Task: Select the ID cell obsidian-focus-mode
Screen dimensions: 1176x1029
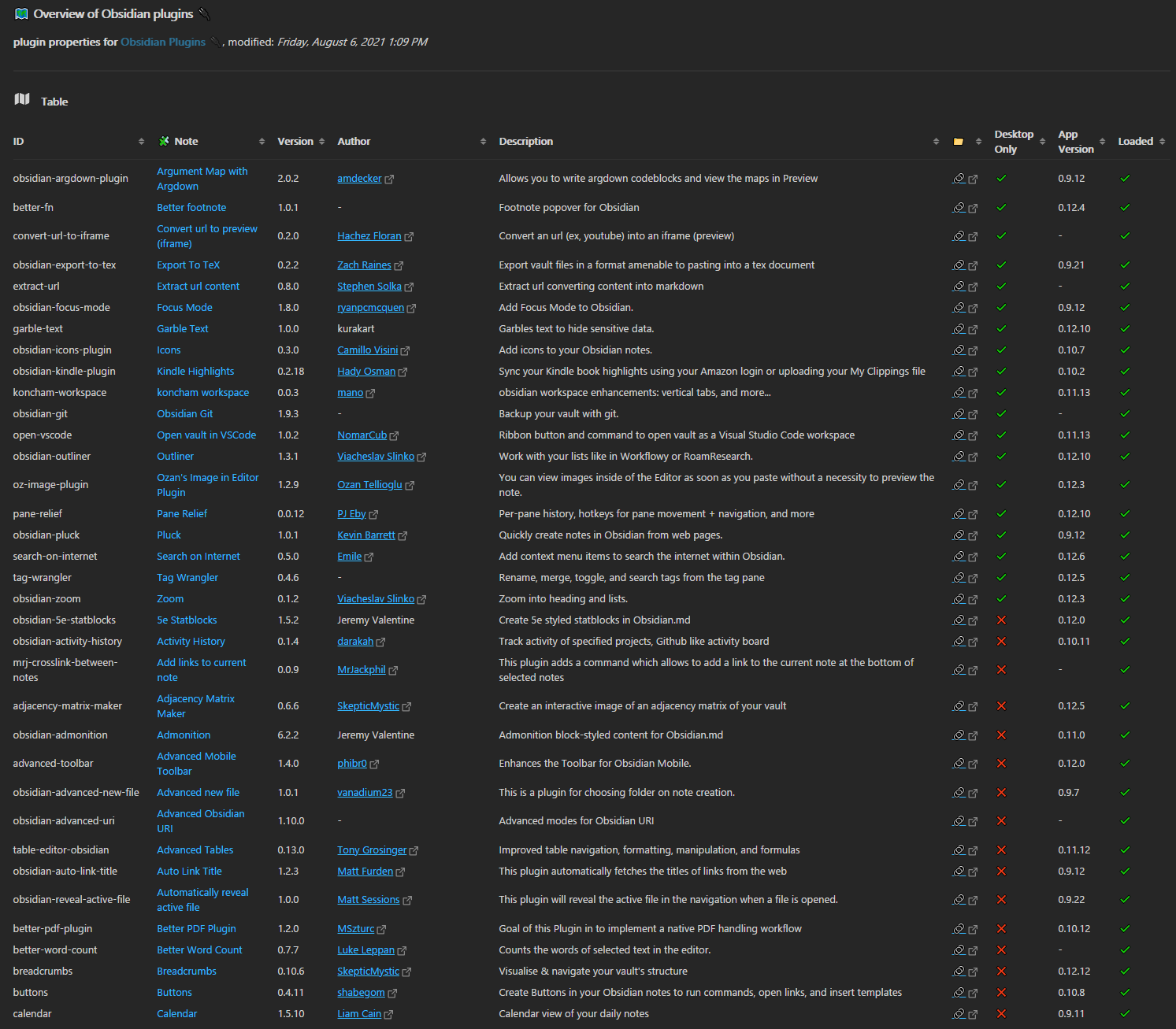Action: coord(61,308)
